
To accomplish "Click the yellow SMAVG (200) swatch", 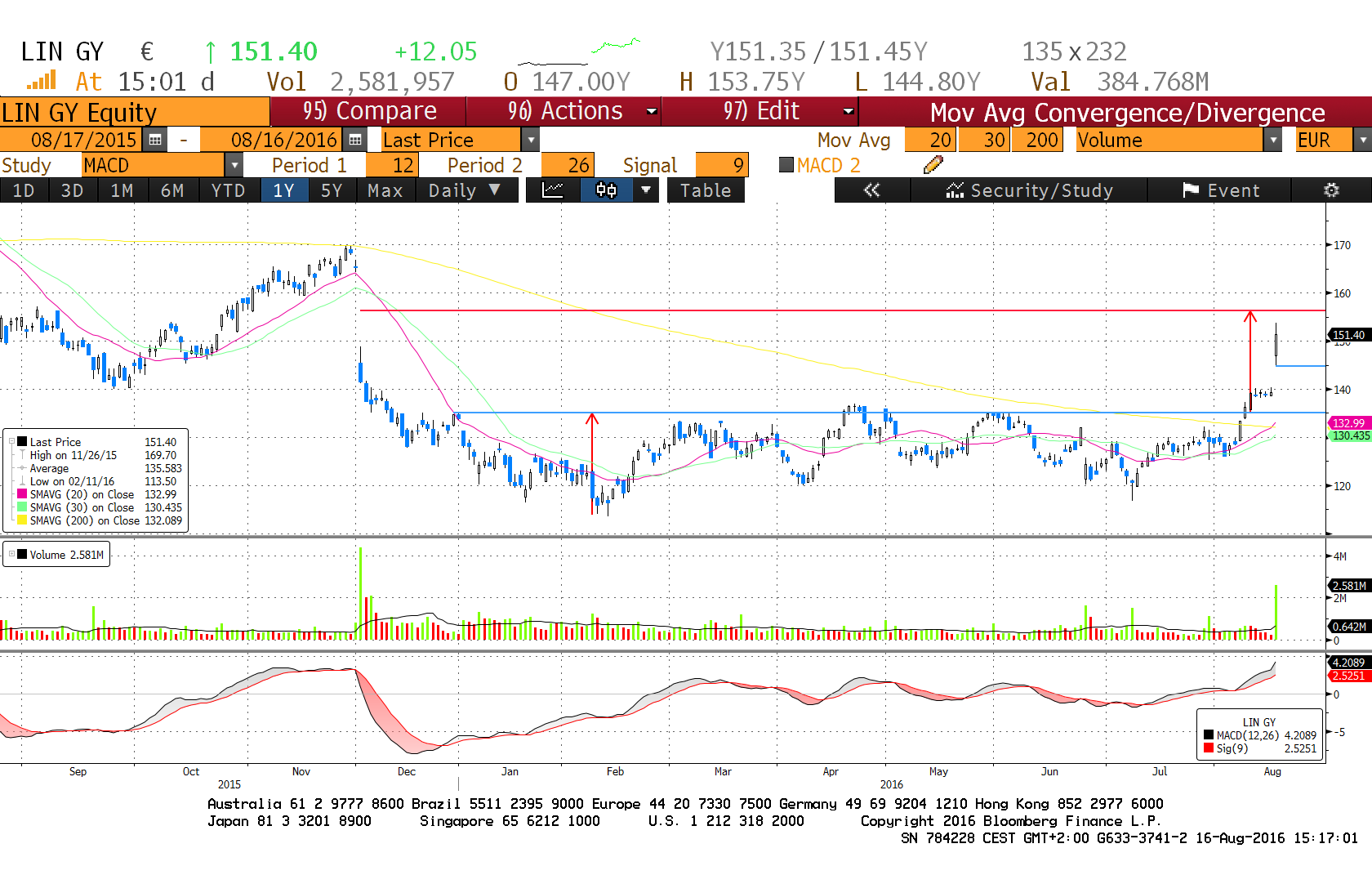I will pos(22,520).
